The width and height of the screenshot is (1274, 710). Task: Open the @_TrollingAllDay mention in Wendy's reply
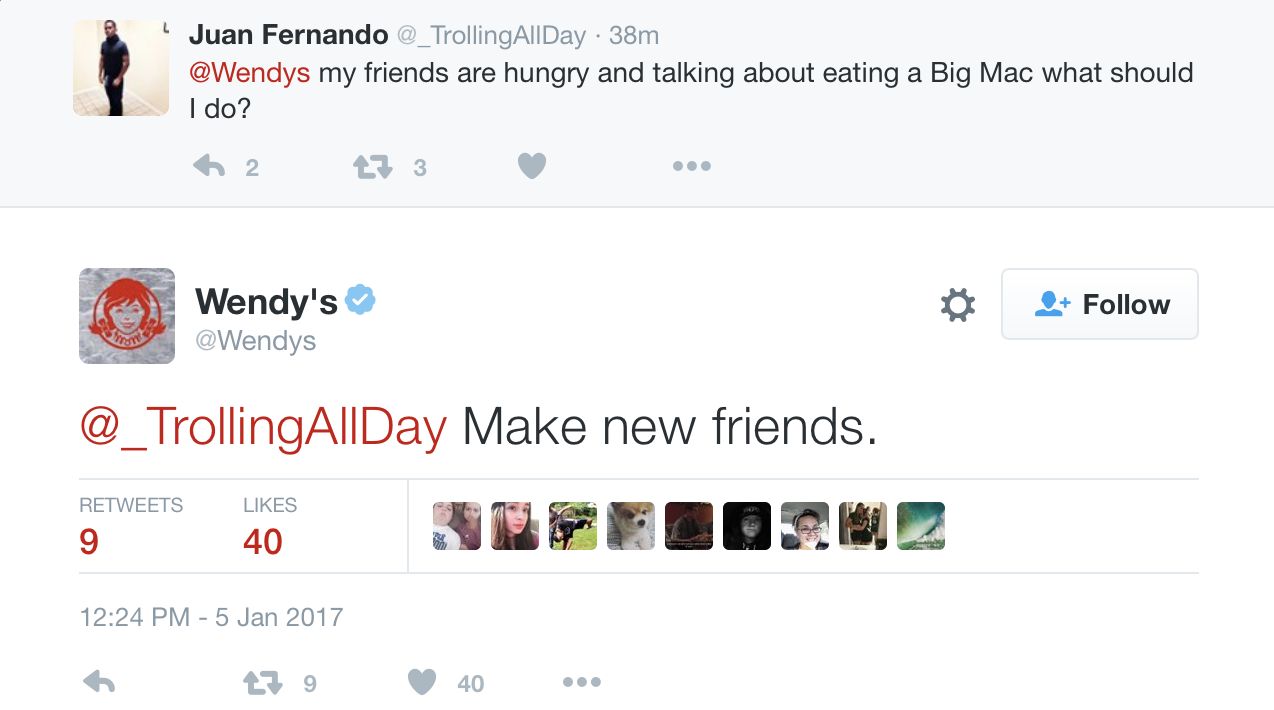point(263,428)
